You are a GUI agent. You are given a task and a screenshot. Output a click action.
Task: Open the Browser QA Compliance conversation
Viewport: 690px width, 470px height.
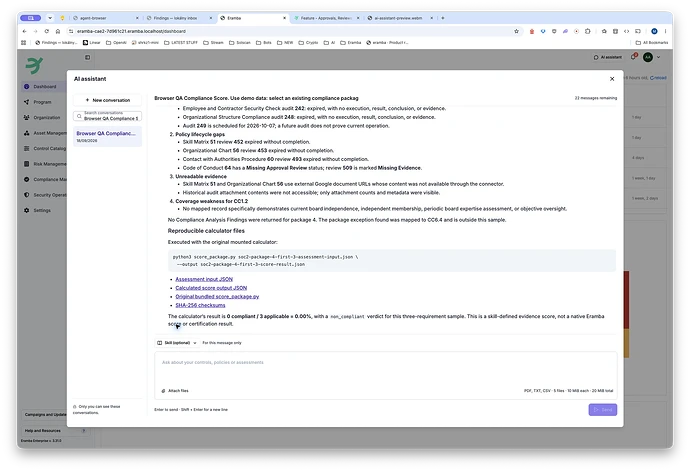coord(107,136)
